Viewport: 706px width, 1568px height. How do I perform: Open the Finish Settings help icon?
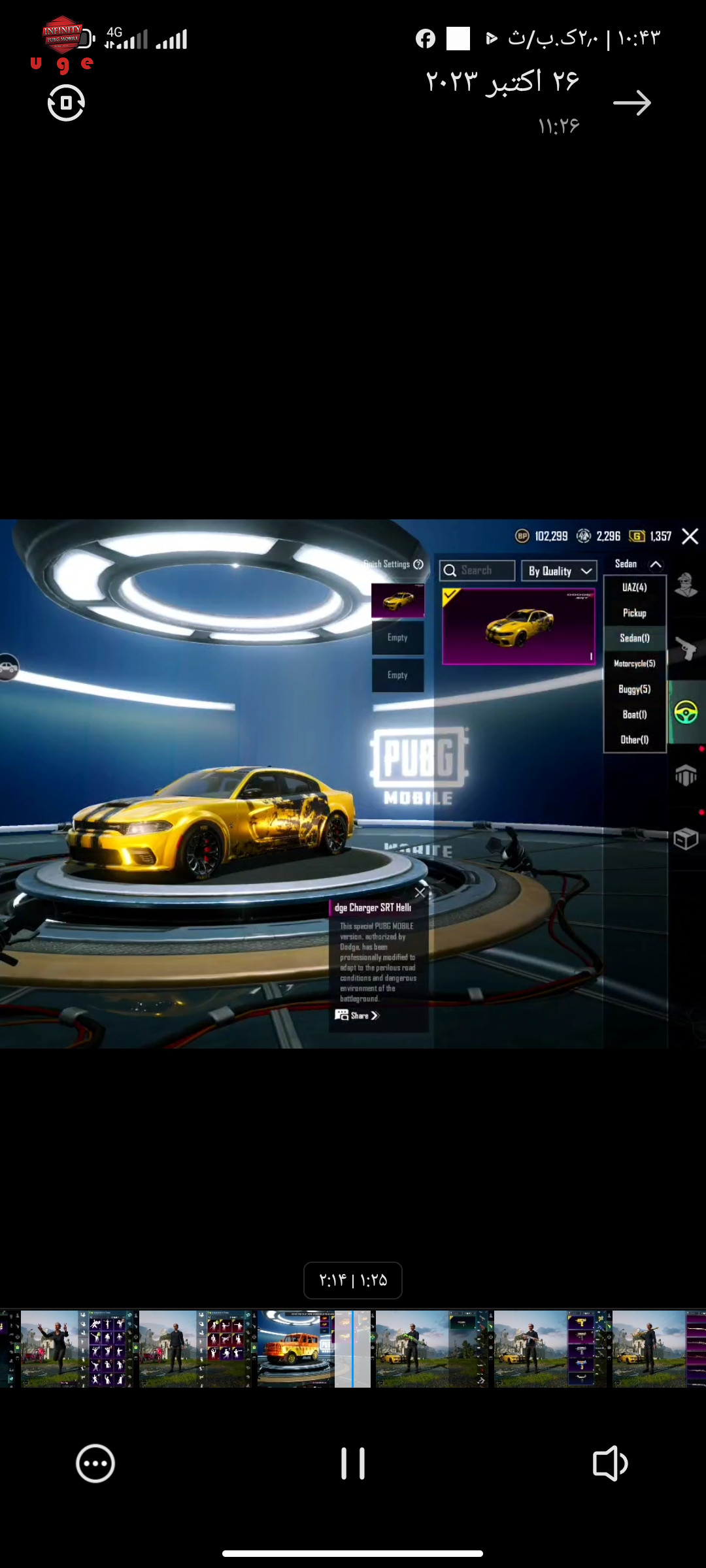click(x=418, y=564)
